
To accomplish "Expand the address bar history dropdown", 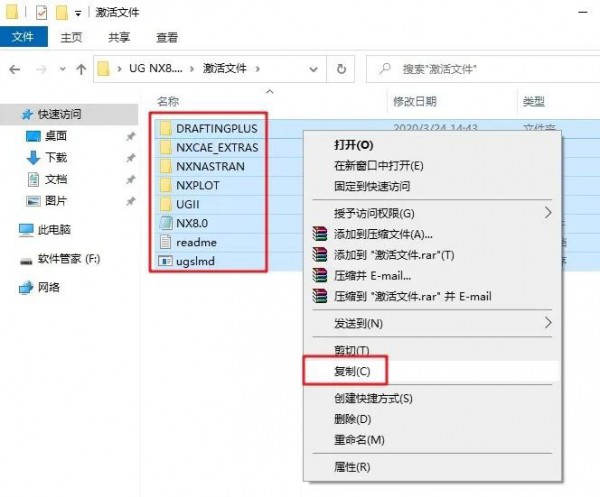I will coord(313,69).
